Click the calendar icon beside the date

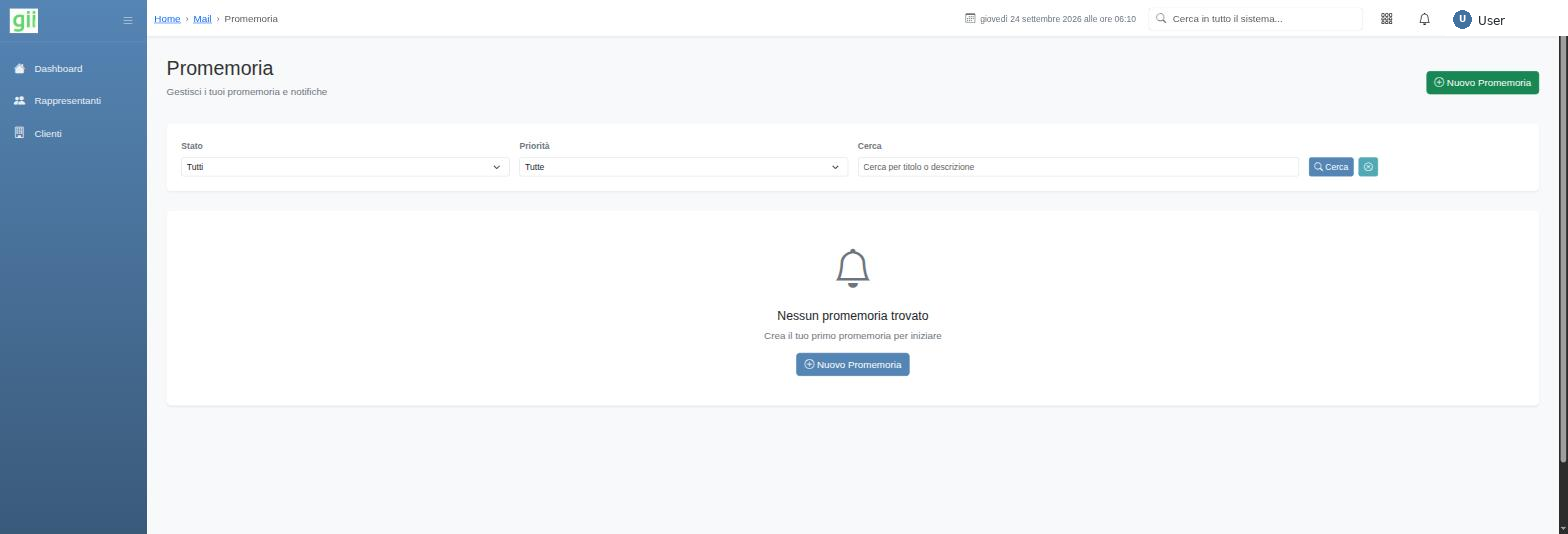click(x=970, y=18)
